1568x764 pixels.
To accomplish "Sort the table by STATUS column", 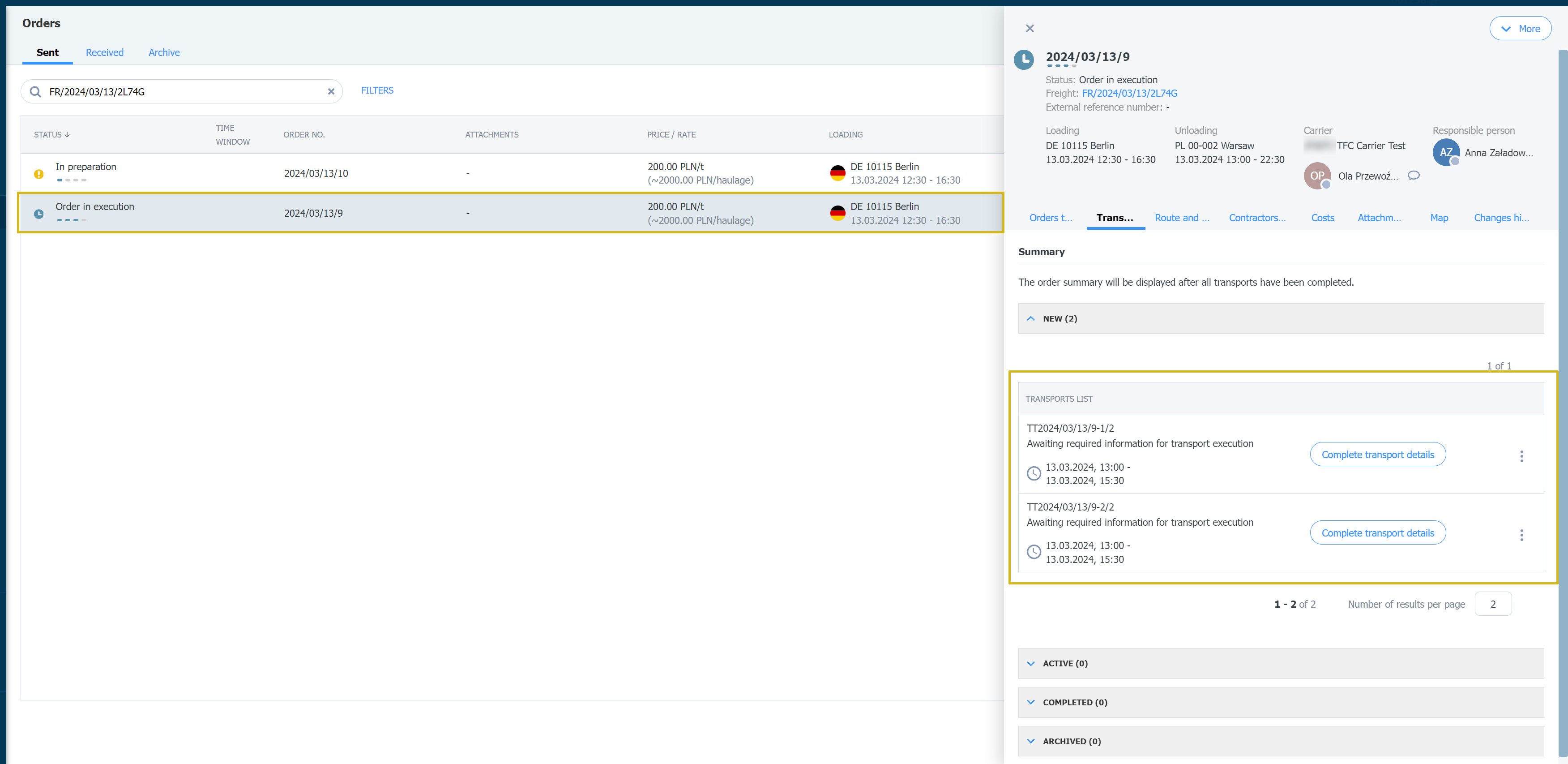I will click(x=52, y=134).
